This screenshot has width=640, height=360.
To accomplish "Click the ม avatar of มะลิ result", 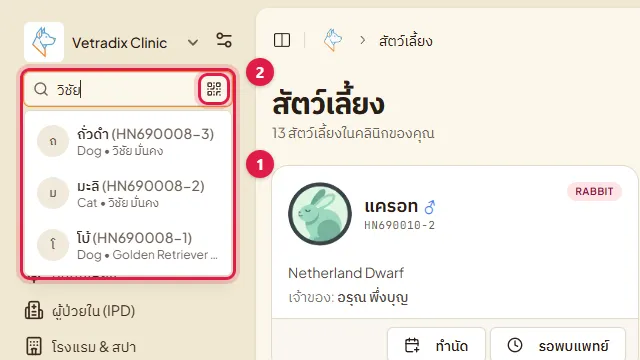I will click(53, 193).
